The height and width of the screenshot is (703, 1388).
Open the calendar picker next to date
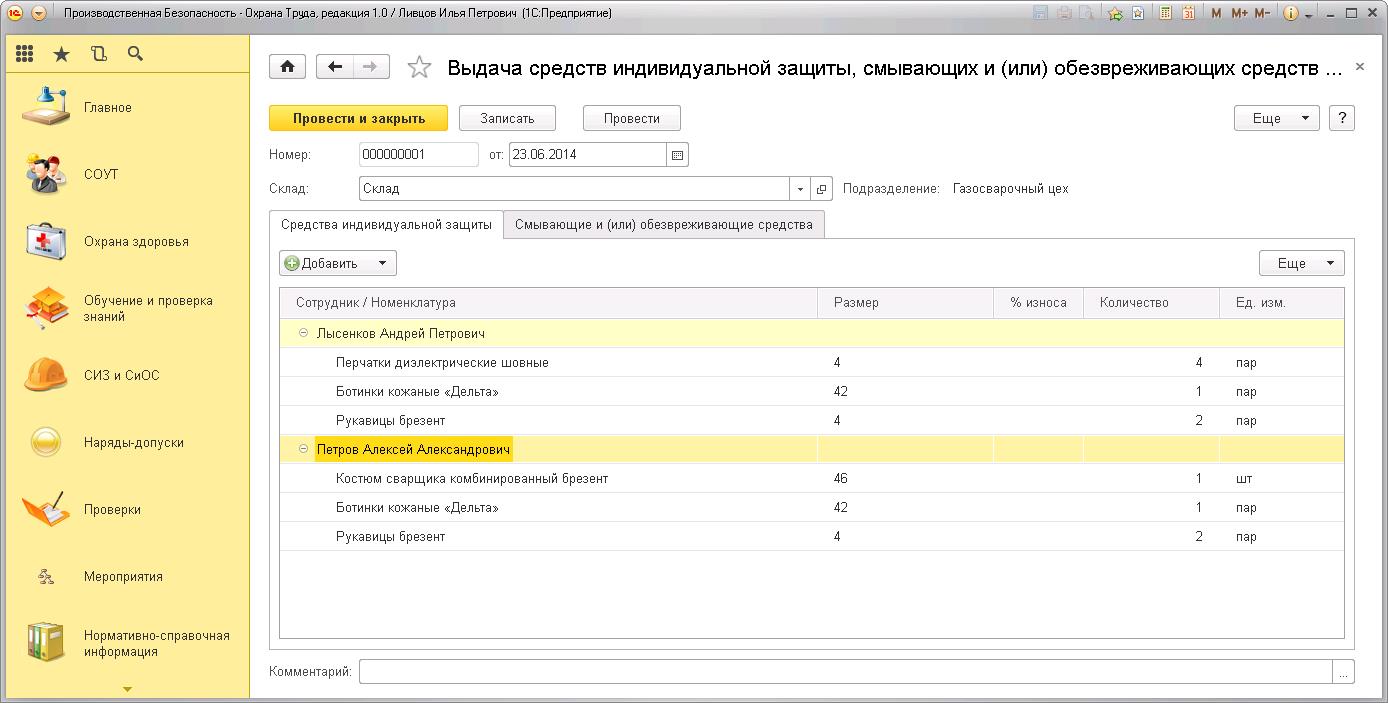(x=678, y=155)
